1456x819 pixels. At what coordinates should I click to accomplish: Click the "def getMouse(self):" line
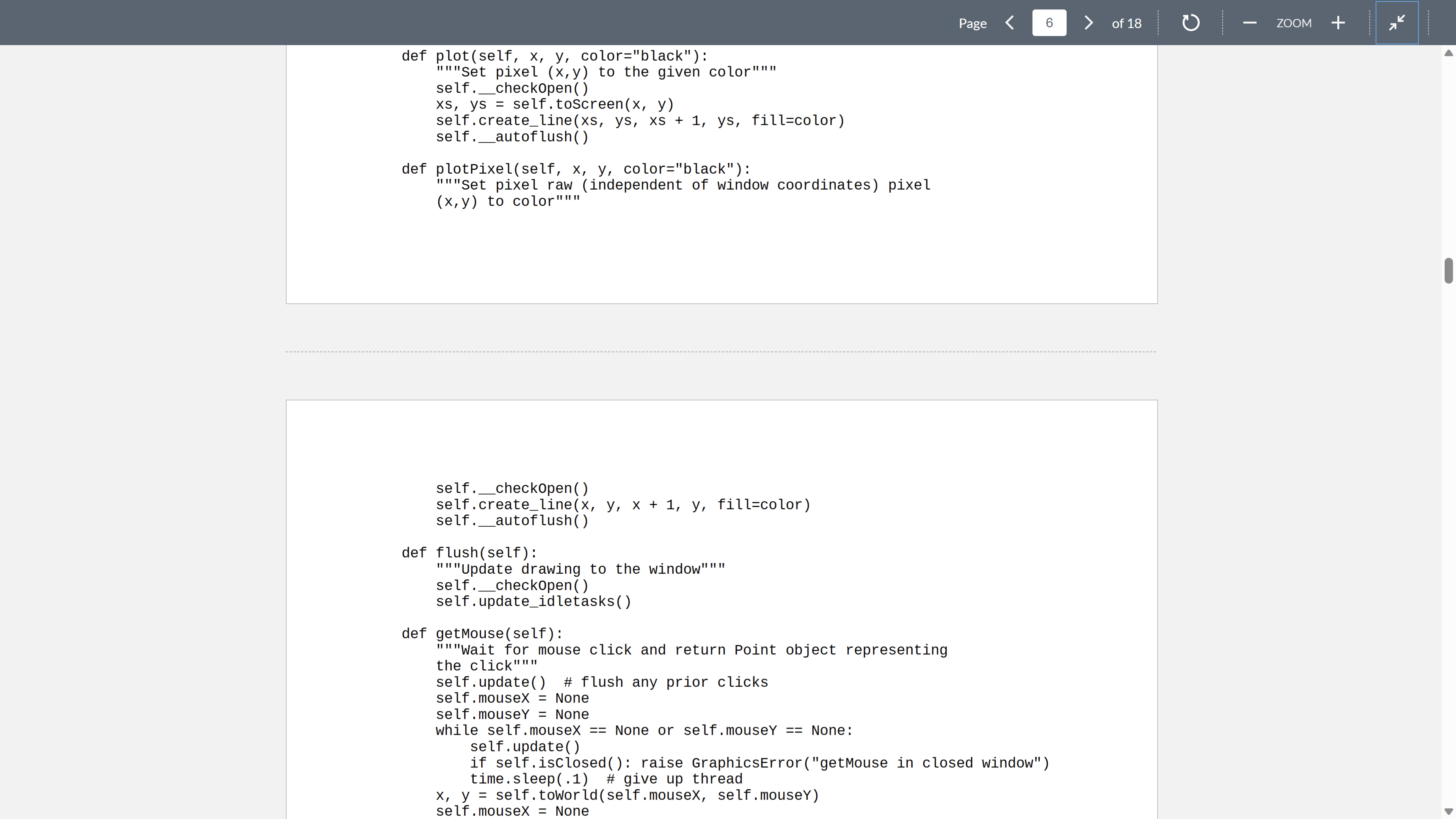click(x=482, y=634)
